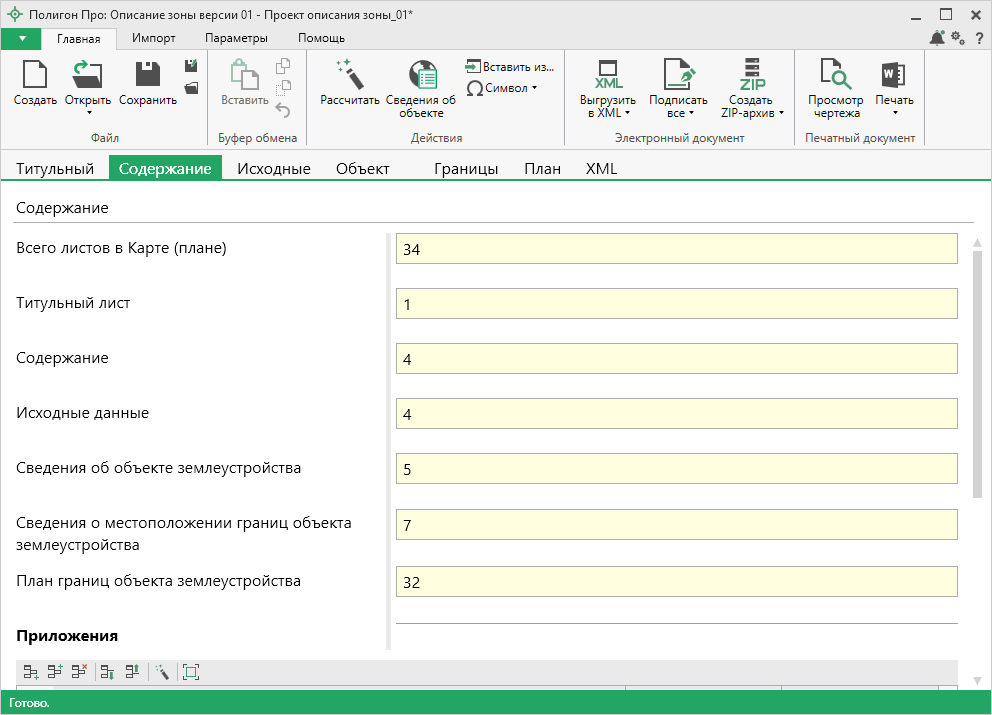
Task: Select the Титульный section tab
Action: point(55,169)
